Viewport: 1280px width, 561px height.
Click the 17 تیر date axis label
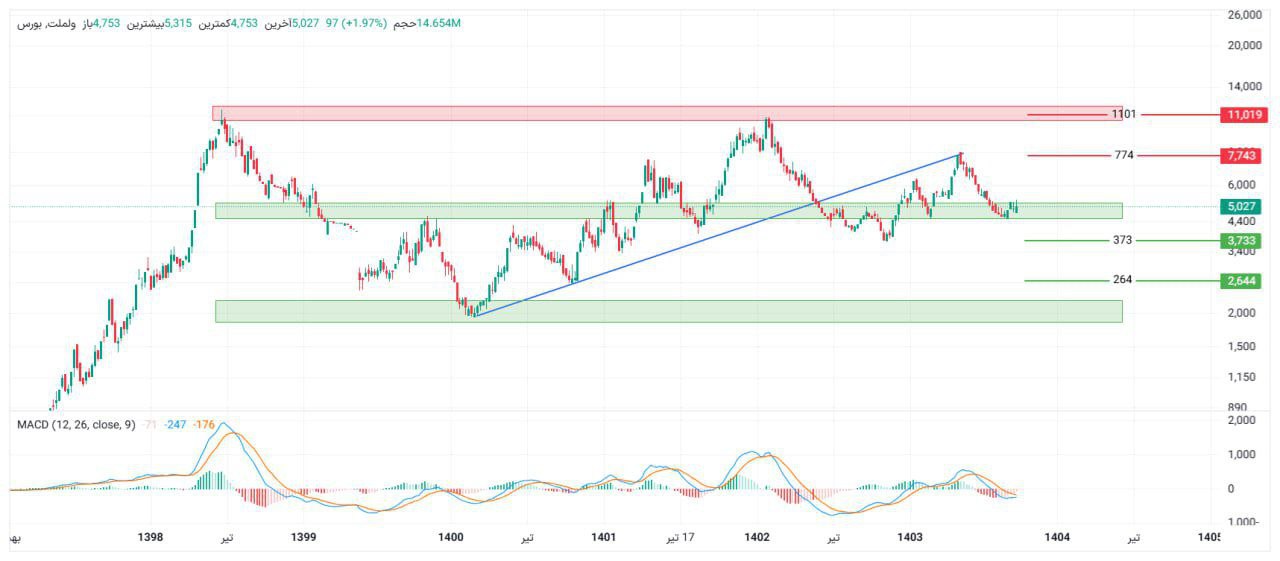click(681, 538)
